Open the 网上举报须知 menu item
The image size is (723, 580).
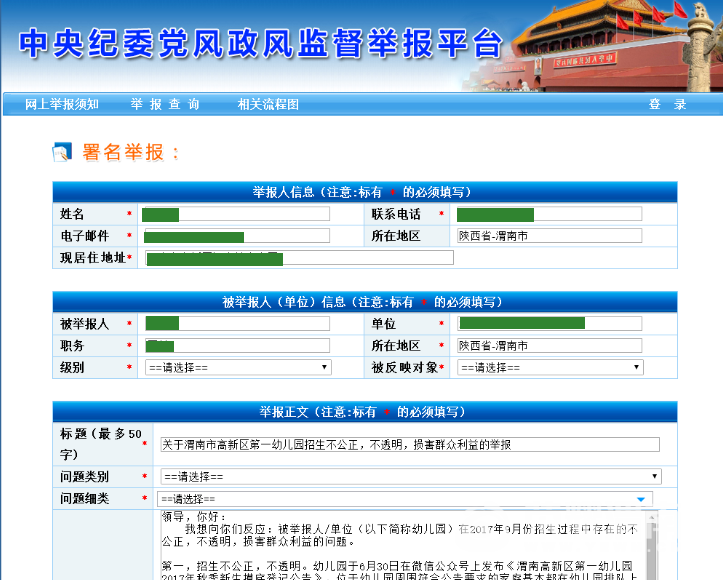[62, 104]
